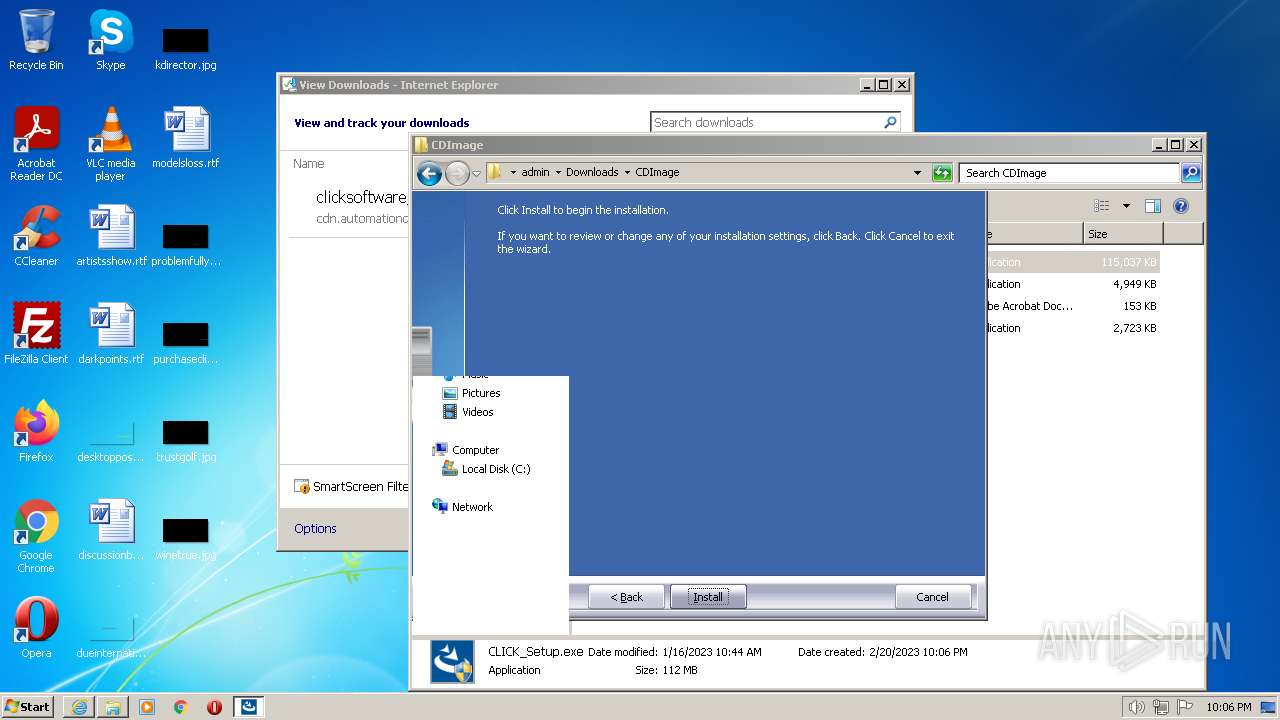This screenshot has height=720, width=1280.
Task: Open media player taskbar icon
Action: (147, 707)
